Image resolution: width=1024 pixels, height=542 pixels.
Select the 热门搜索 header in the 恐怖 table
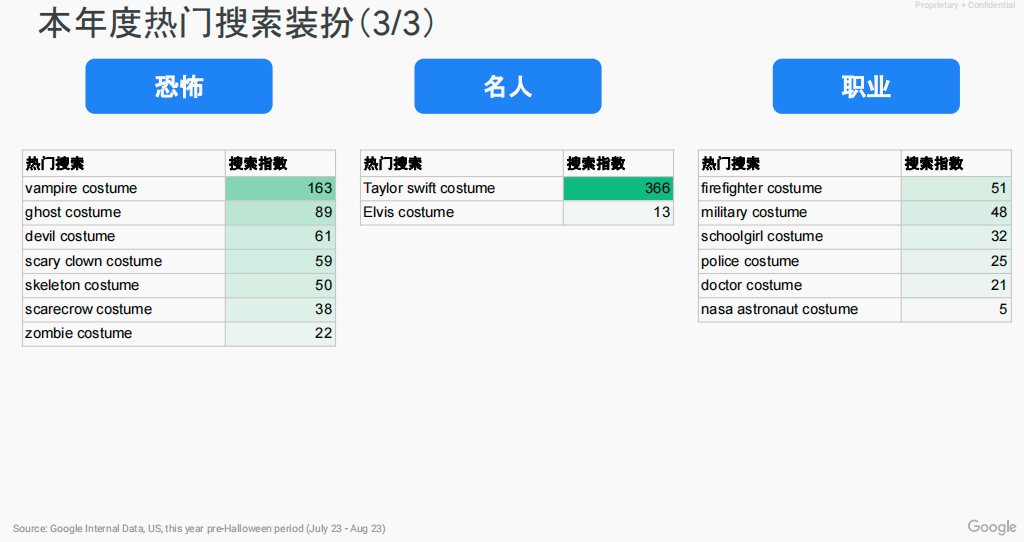tap(124, 163)
